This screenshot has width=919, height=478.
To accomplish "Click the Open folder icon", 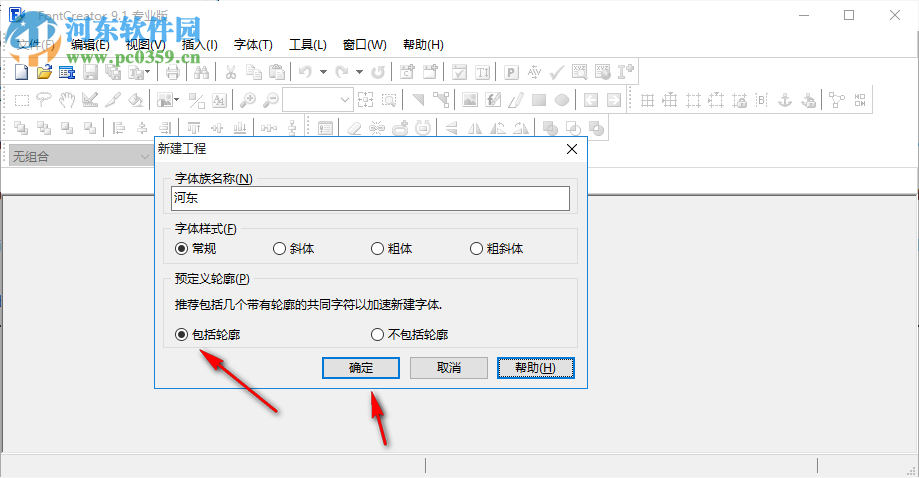I will (45, 72).
